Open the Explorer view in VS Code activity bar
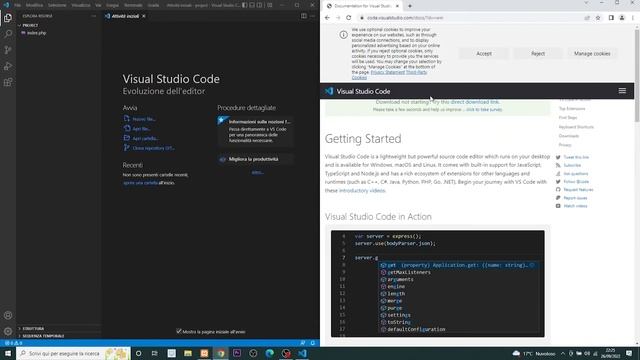Viewport: 640px width, 360px height. pyautogui.click(x=8, y=18)
